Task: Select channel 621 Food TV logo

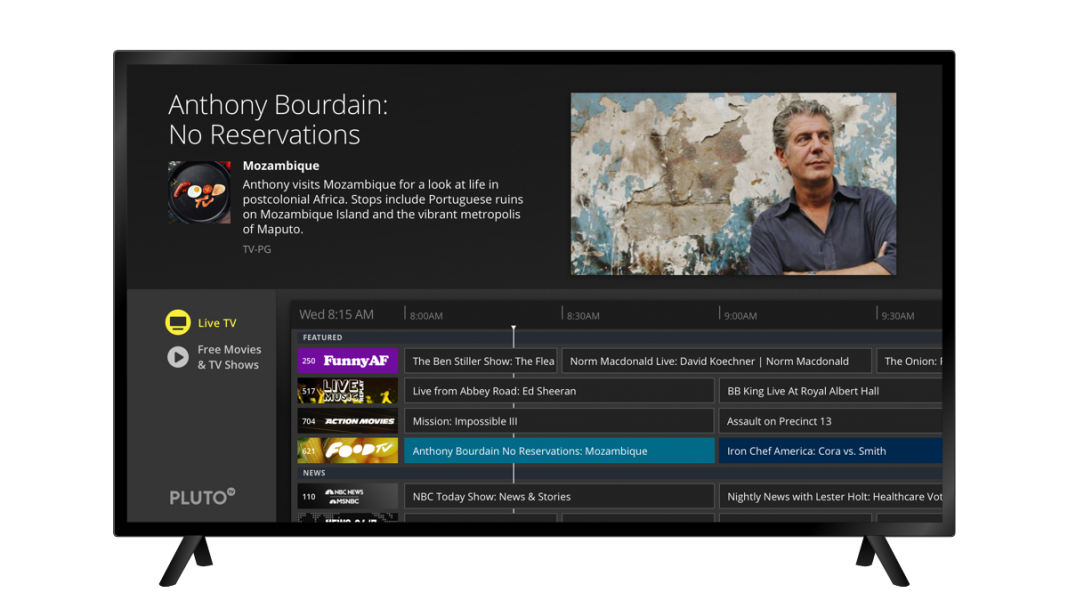Action: coord(347,451)
